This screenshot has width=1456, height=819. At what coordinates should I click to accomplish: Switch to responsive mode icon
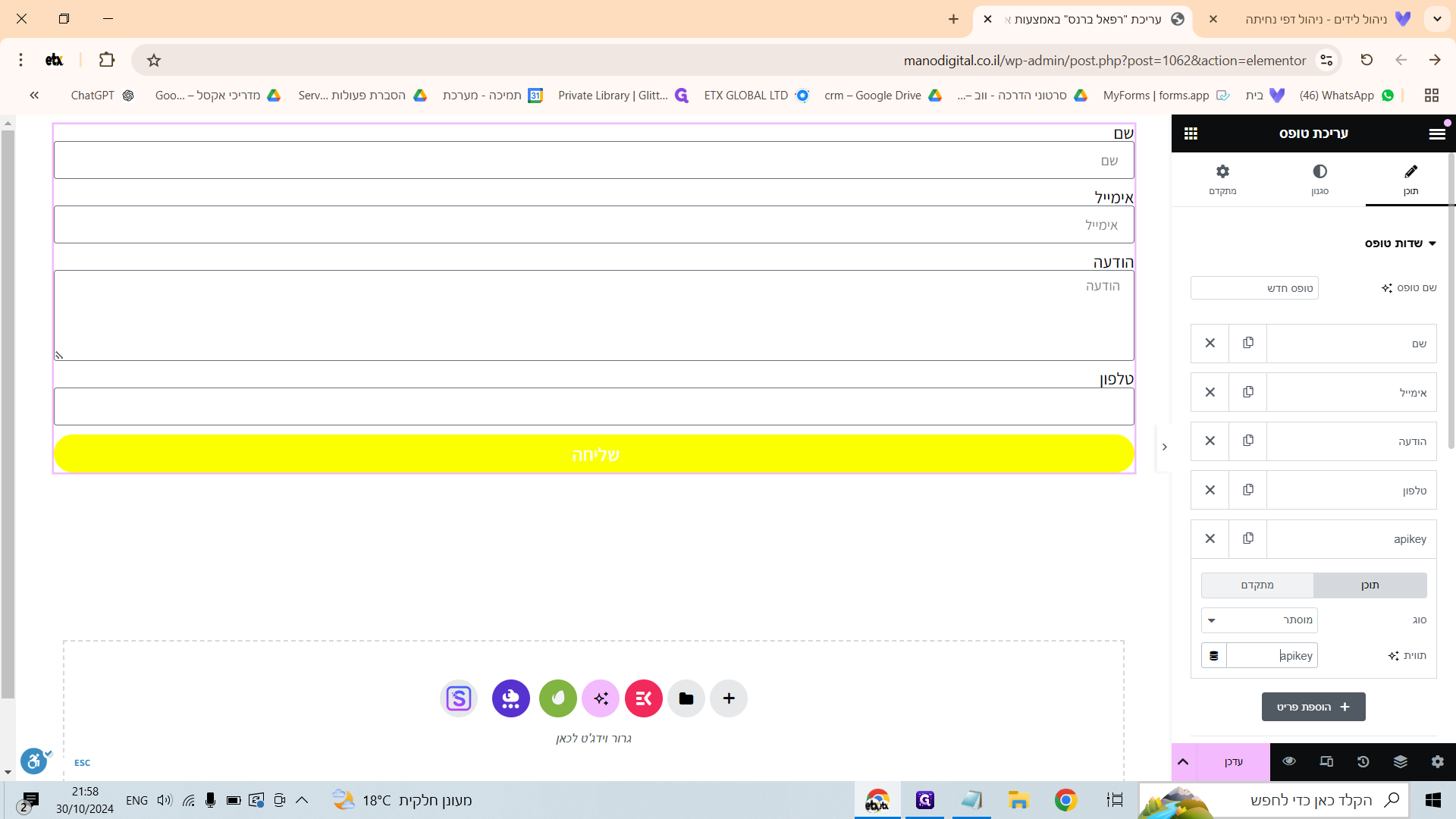[x=1326, y=761]
